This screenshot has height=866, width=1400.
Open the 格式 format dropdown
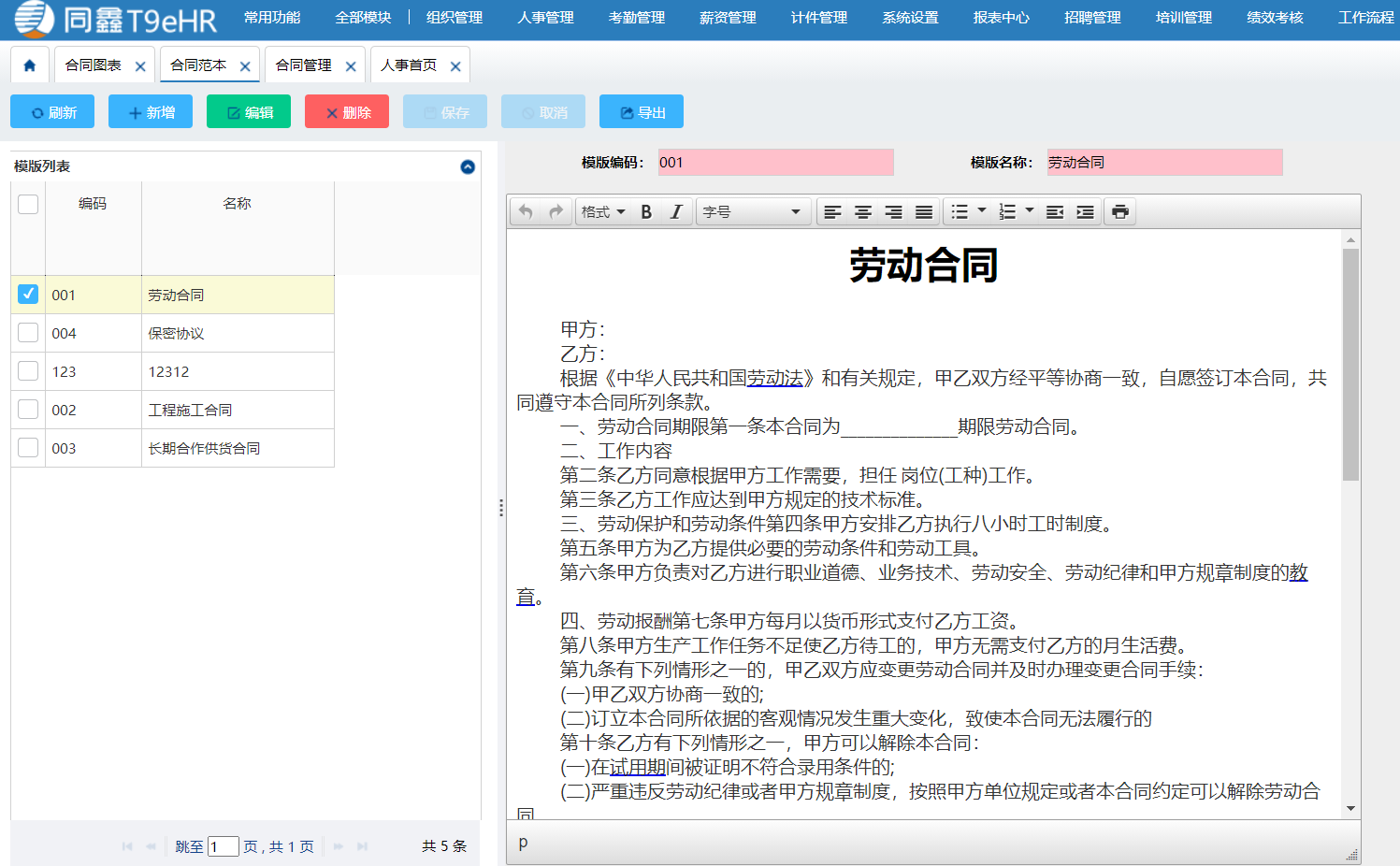pos(603,211)
